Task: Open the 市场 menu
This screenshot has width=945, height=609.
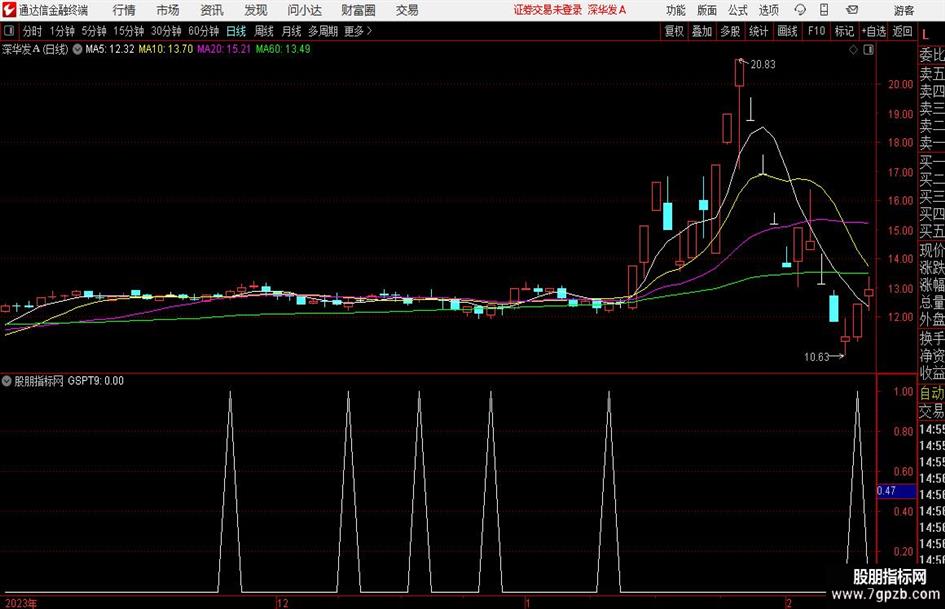Action: 168,10
